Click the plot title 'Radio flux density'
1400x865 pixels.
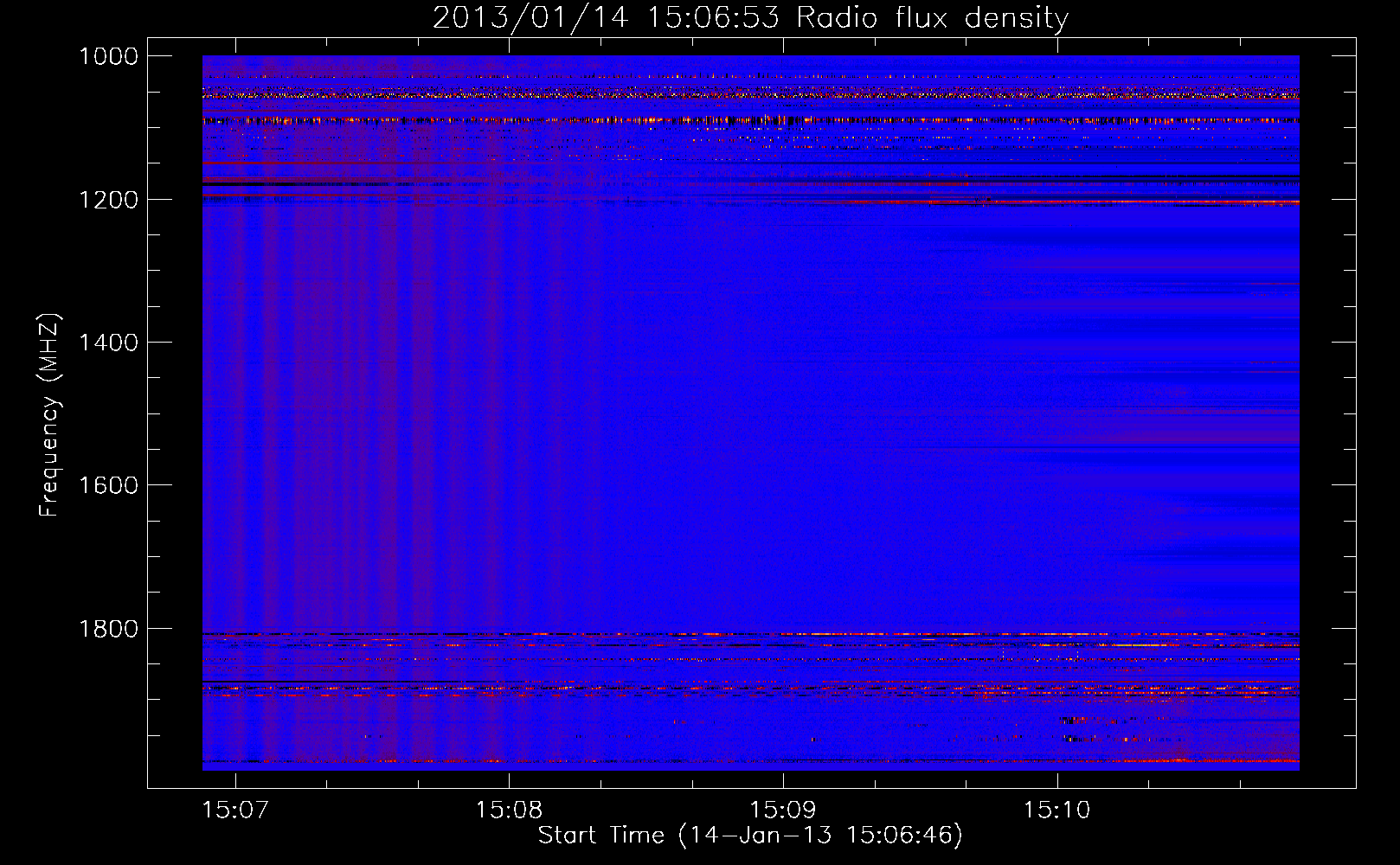(x=933, y=17)
